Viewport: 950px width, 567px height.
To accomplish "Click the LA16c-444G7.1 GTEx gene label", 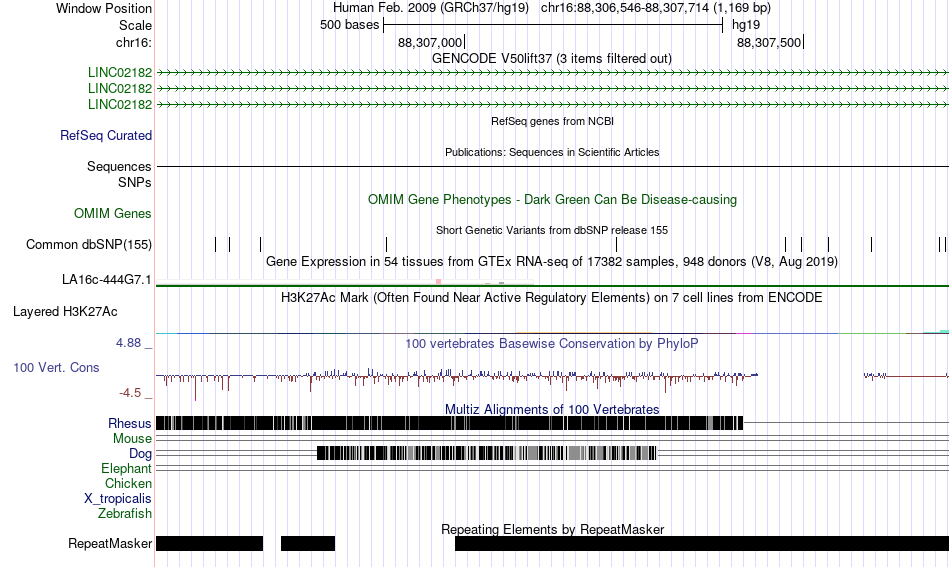I will pos(107,280).
